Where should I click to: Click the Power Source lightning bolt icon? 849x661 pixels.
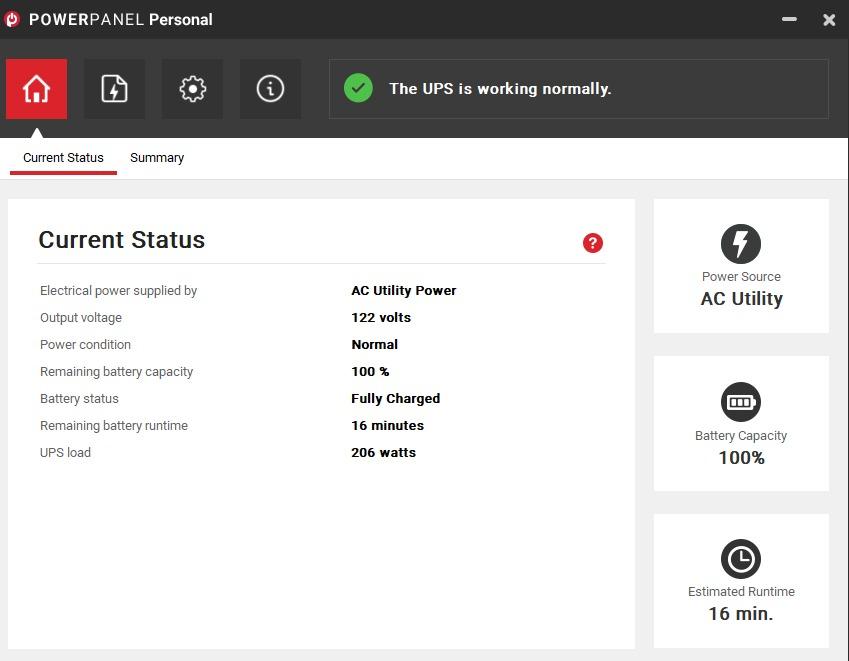pyautogui.click(x=741, y=244)
